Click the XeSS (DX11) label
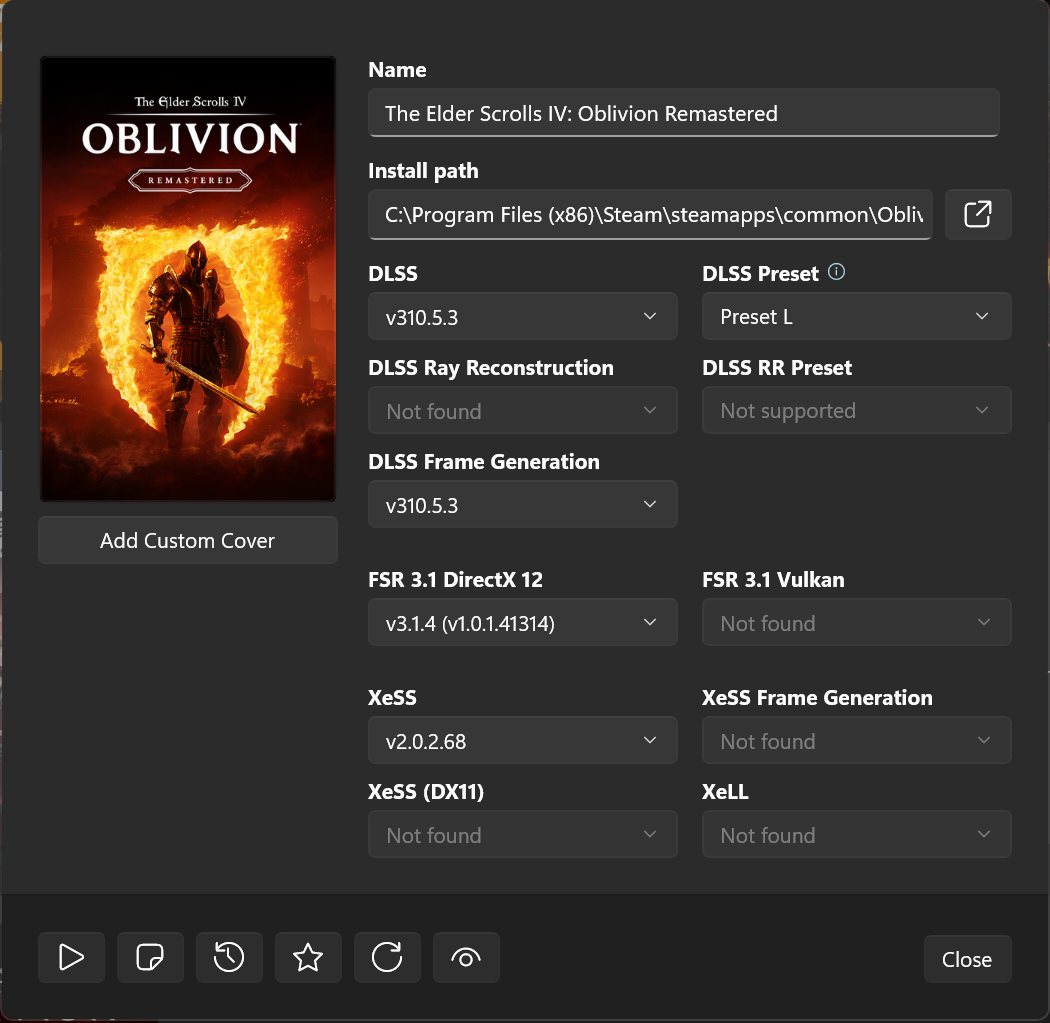This screenshot has height=1023, width=1050. (426, 792)
